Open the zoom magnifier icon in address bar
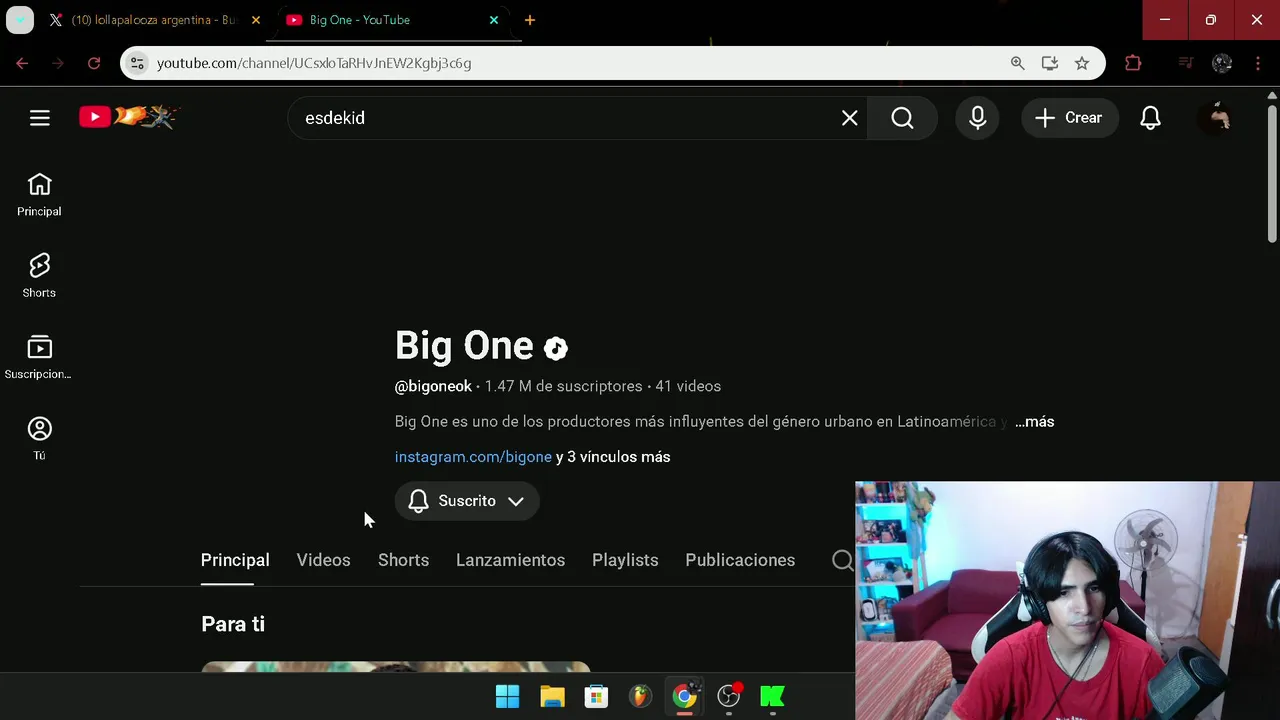 pos(1017,63)
